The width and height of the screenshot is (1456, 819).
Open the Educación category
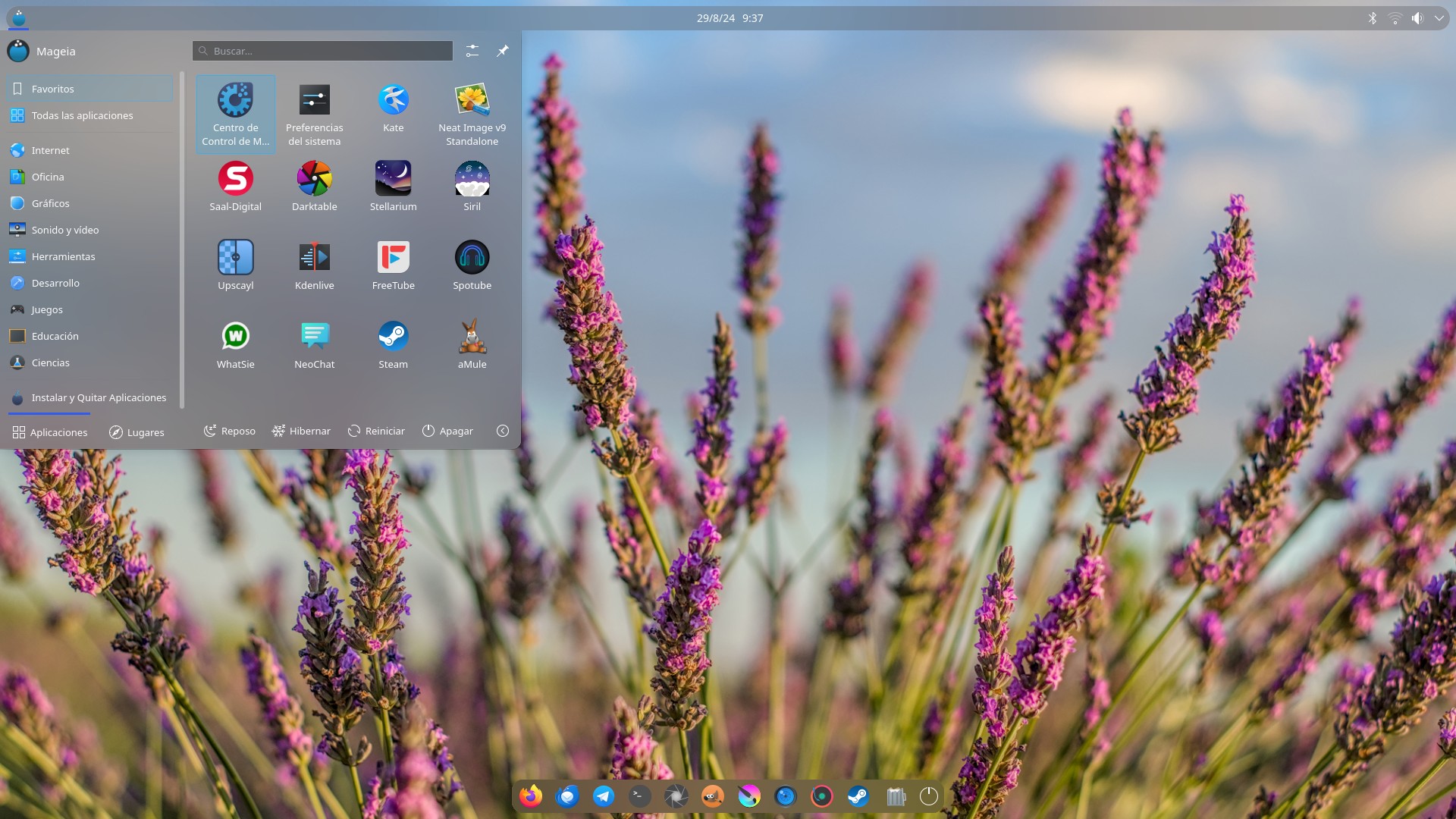(x=89, y=336)
